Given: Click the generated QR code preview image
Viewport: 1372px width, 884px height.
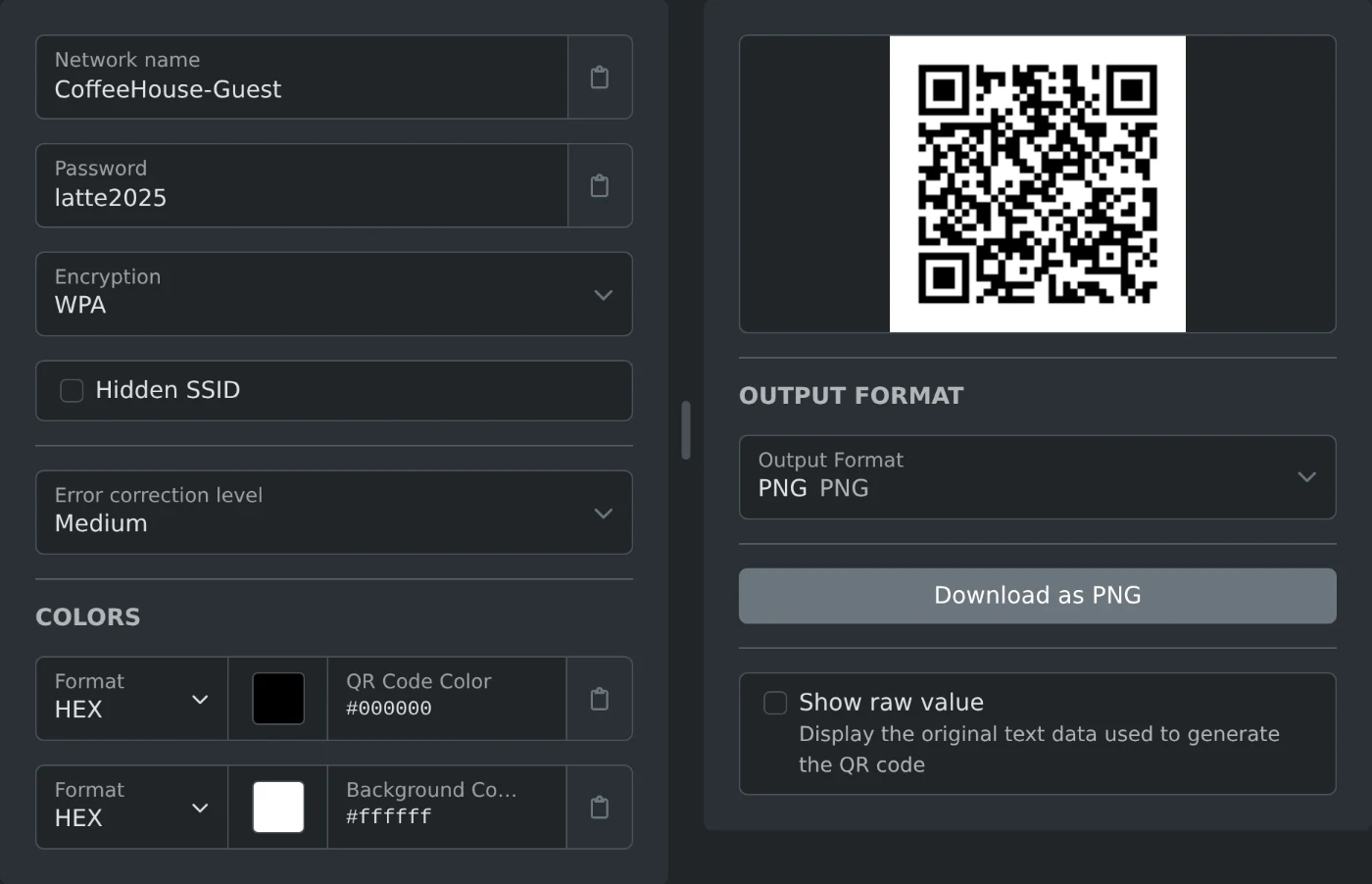Looking at the screenshot, I should pyautogui.click(x=1037, y=184).
